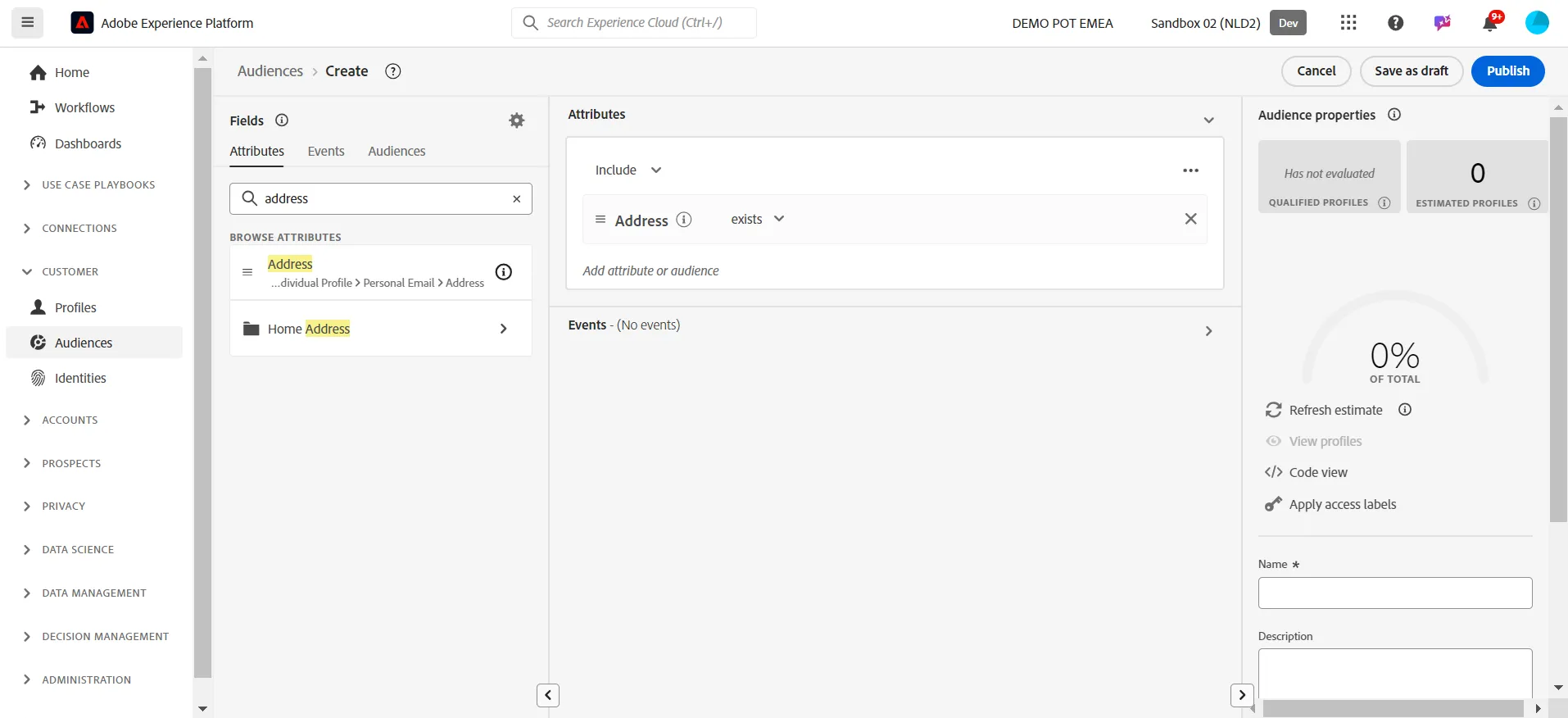Open the Fields settings gear
Viewport: 1568px width, 718px height.
(516, 120)
